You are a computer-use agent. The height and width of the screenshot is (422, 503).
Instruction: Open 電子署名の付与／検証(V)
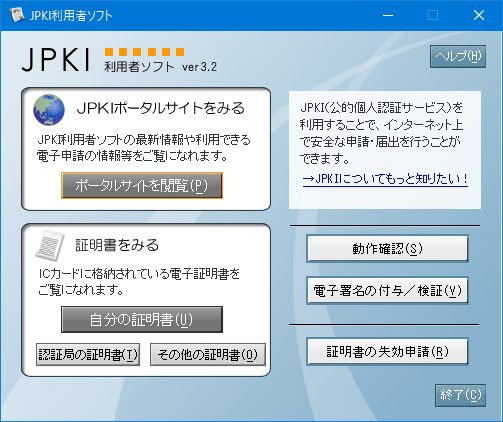tap(387, 290)
